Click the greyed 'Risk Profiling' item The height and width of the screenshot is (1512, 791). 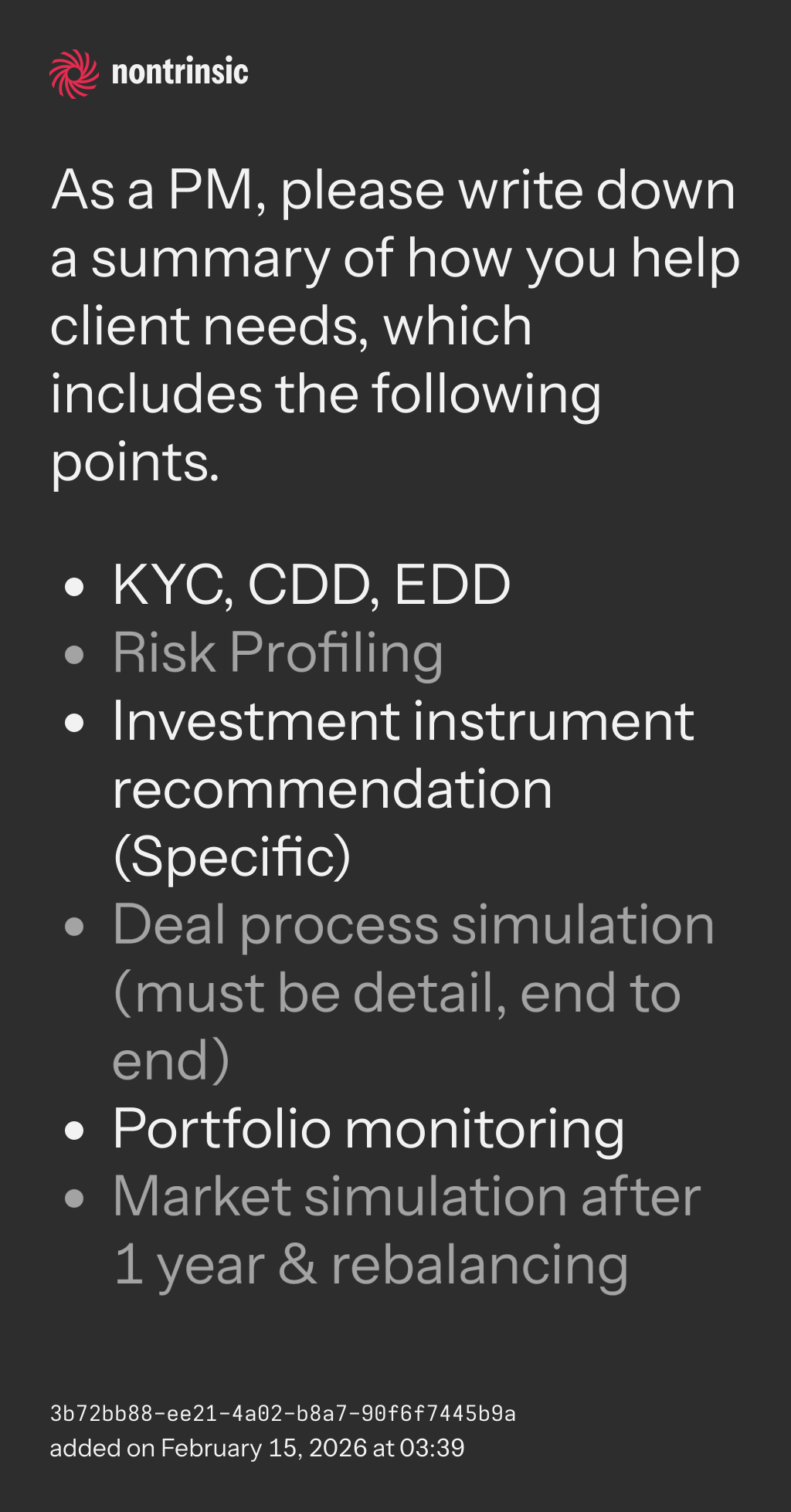[278, 653]
